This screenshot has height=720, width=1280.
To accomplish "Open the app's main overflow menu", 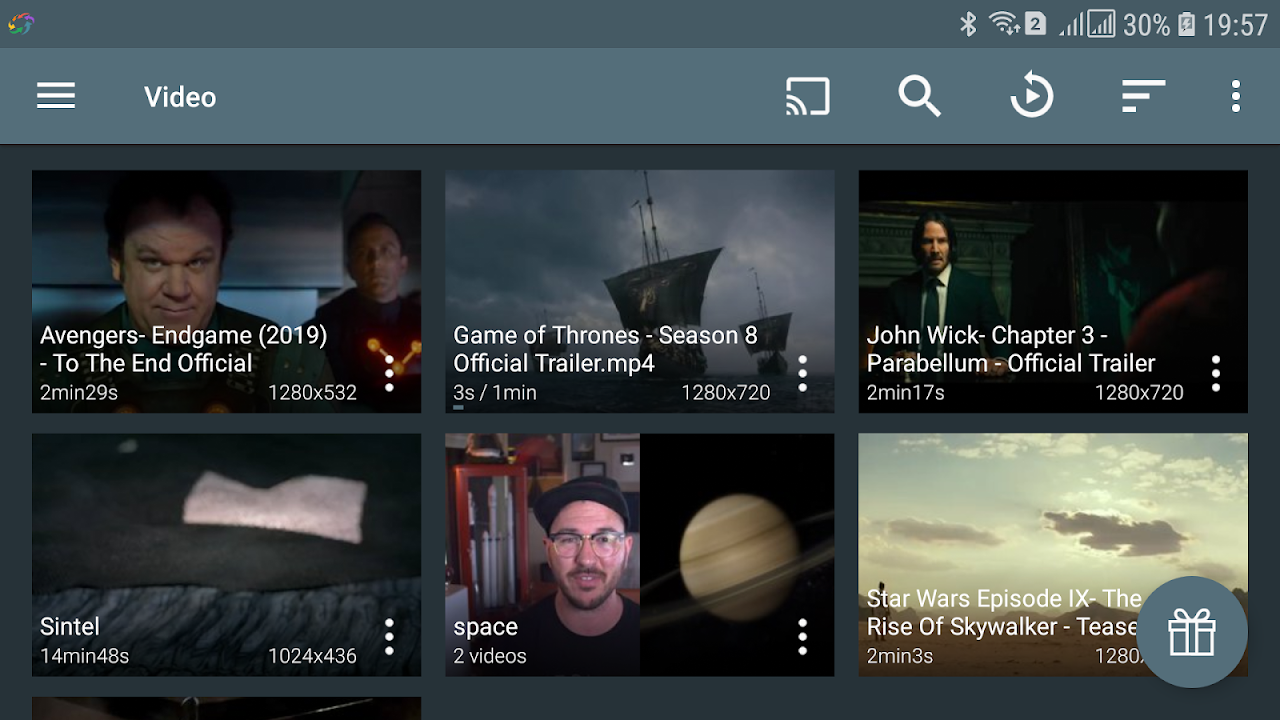I will [x=1235, y=96].
